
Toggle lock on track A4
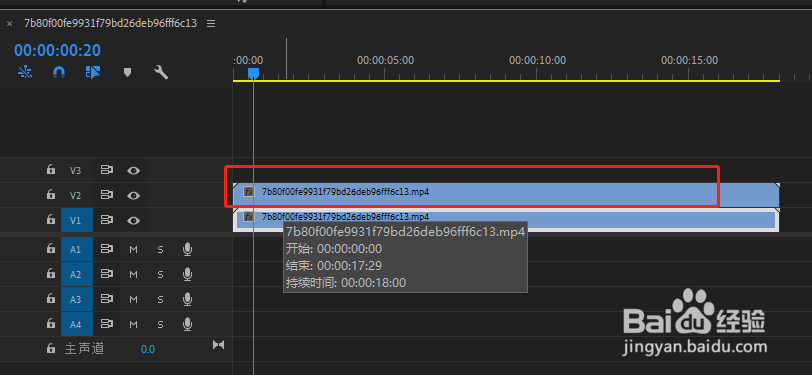[x=50, y=324]
